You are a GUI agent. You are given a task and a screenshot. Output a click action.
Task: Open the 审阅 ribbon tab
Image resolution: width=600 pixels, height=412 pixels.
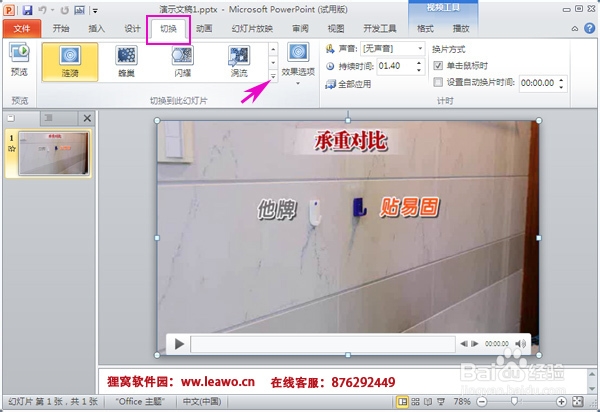[300, 28]
